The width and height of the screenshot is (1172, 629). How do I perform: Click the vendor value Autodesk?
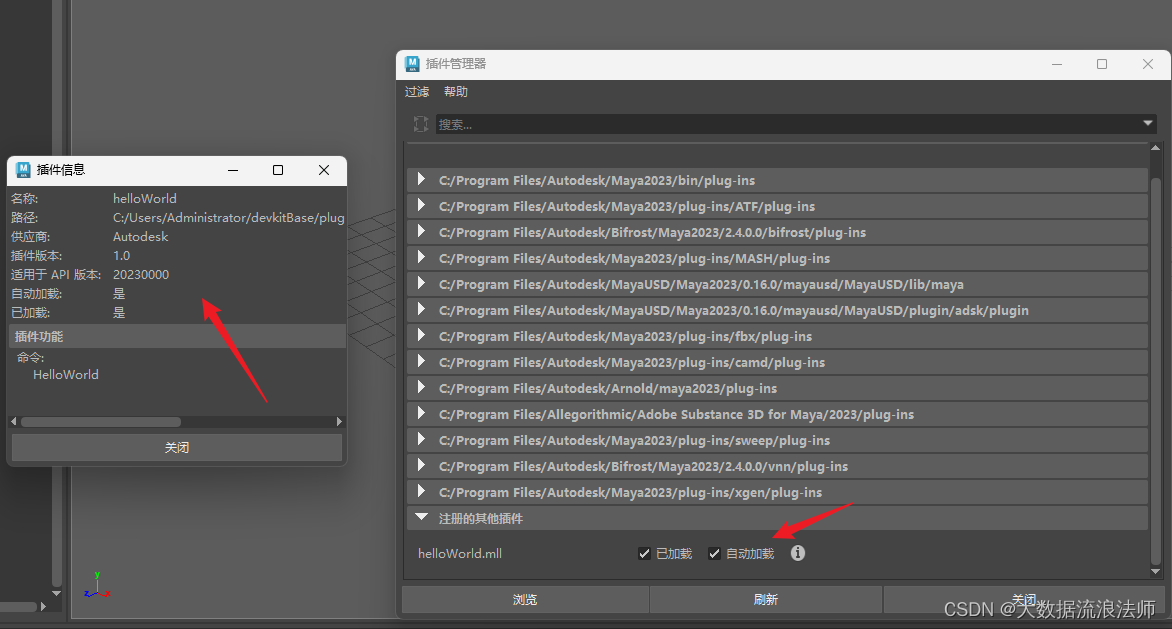tap(141, 236)
